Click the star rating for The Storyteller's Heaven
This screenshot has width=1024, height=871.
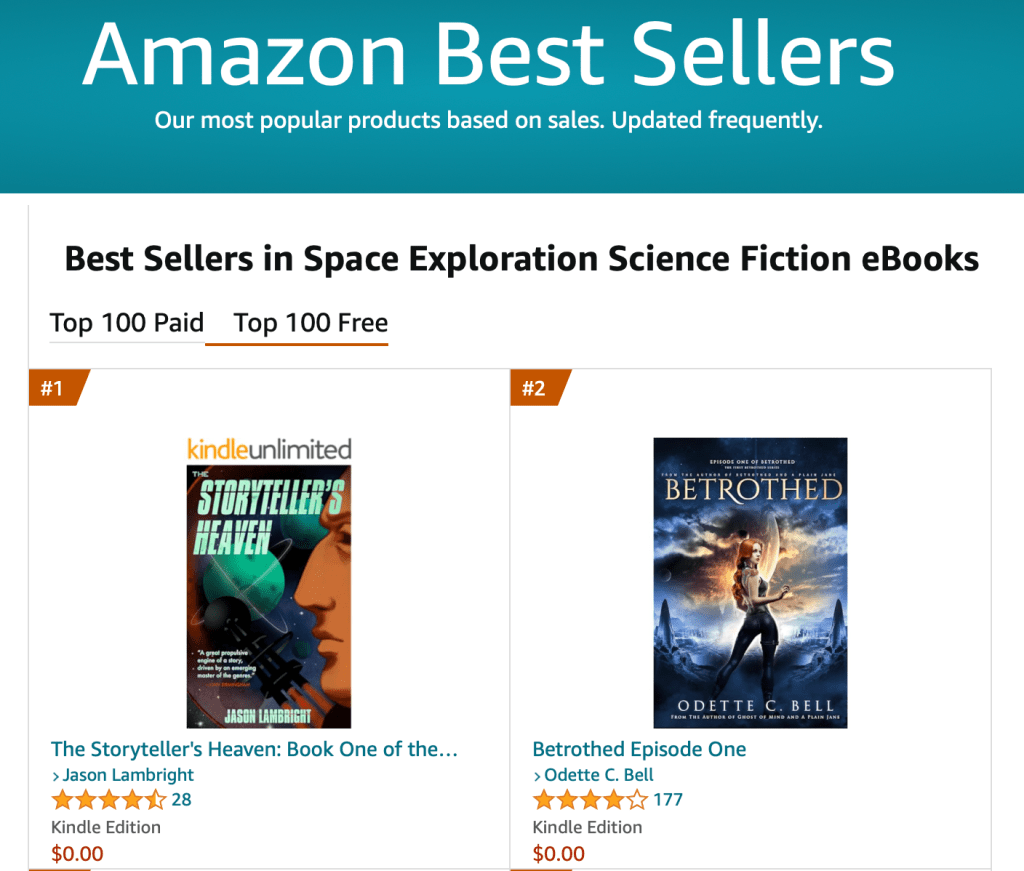pyautogui.click(x=109, y=800)
